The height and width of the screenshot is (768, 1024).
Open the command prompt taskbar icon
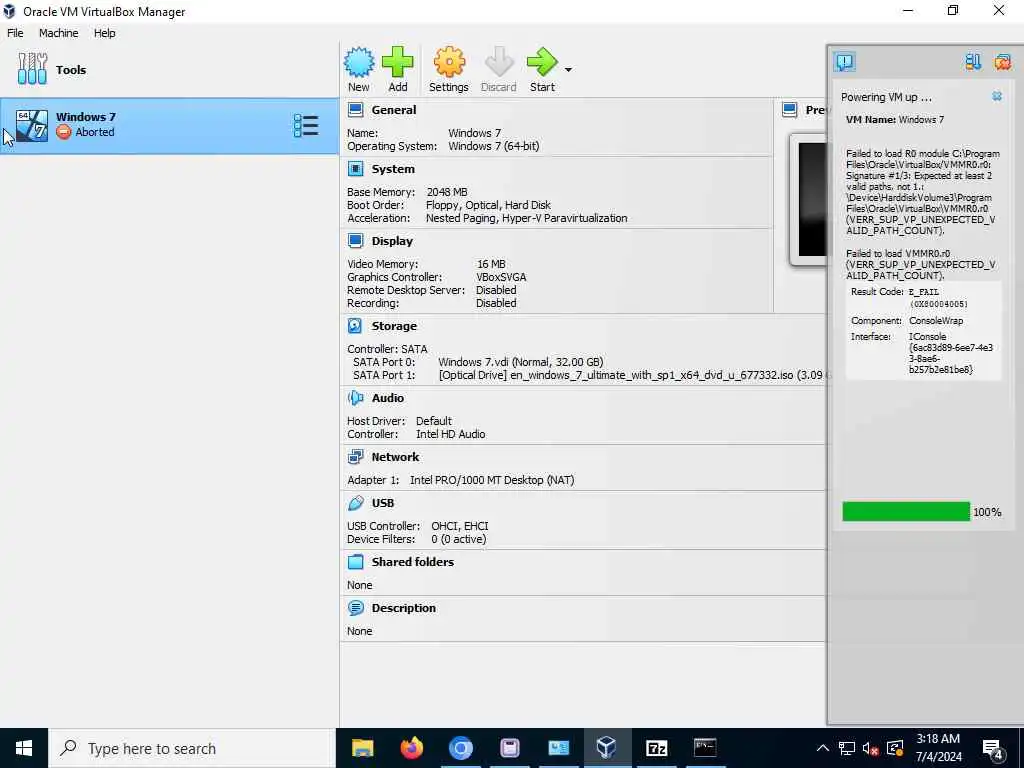[x=705, y=748]
